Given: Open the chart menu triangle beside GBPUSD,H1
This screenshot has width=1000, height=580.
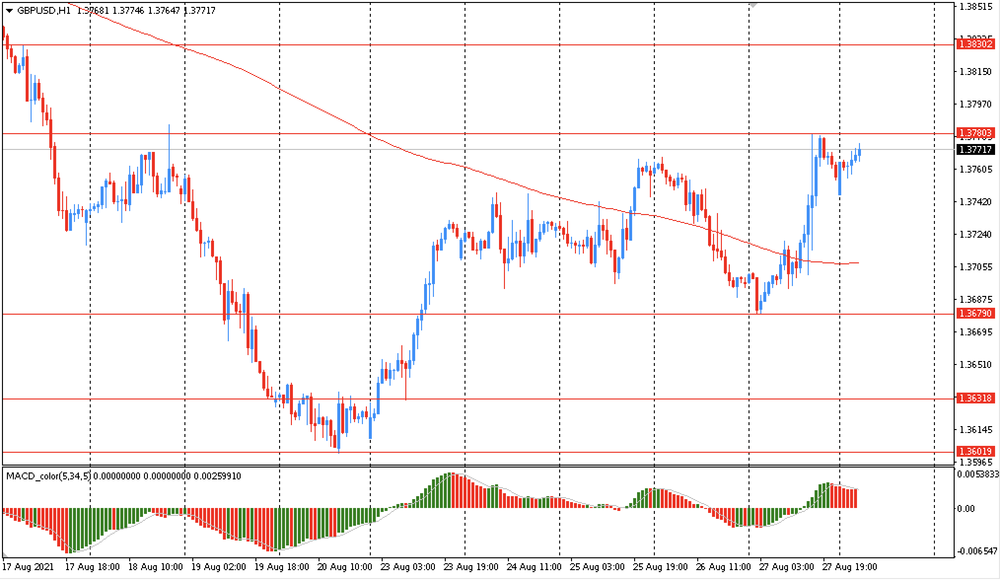Looking at the screenshot, I should tap(9, 11).
